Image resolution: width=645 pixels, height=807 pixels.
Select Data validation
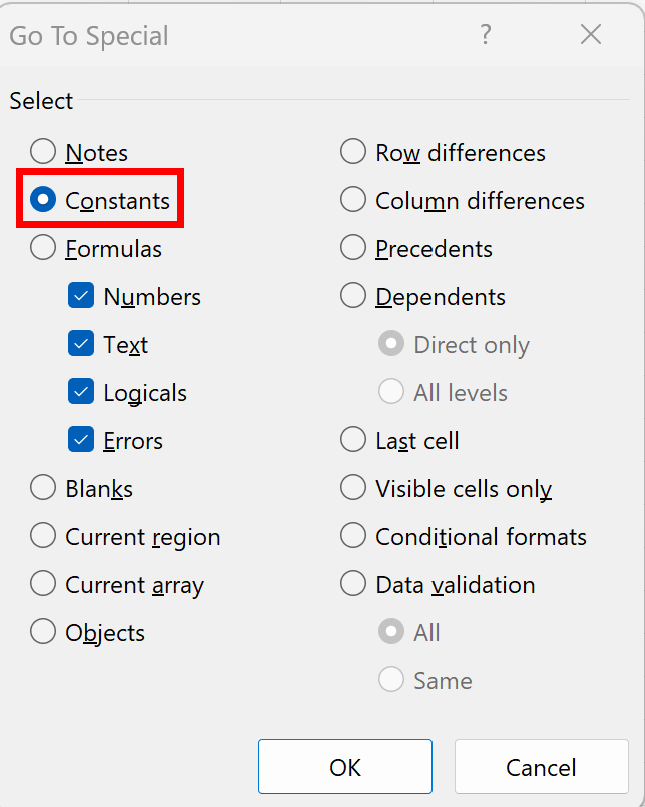[353, 584]
